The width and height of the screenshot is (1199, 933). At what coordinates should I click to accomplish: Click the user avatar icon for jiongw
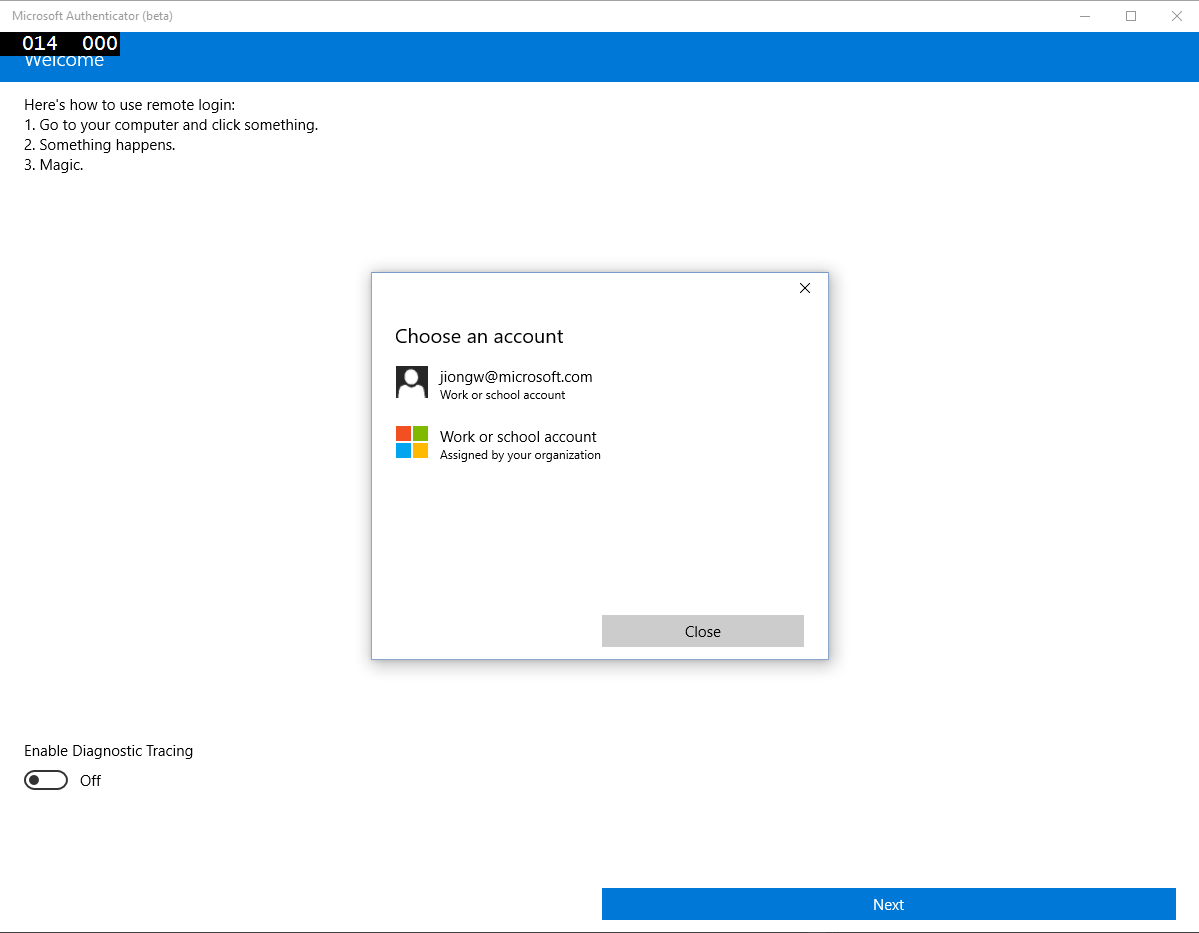[x=411, y=382]
